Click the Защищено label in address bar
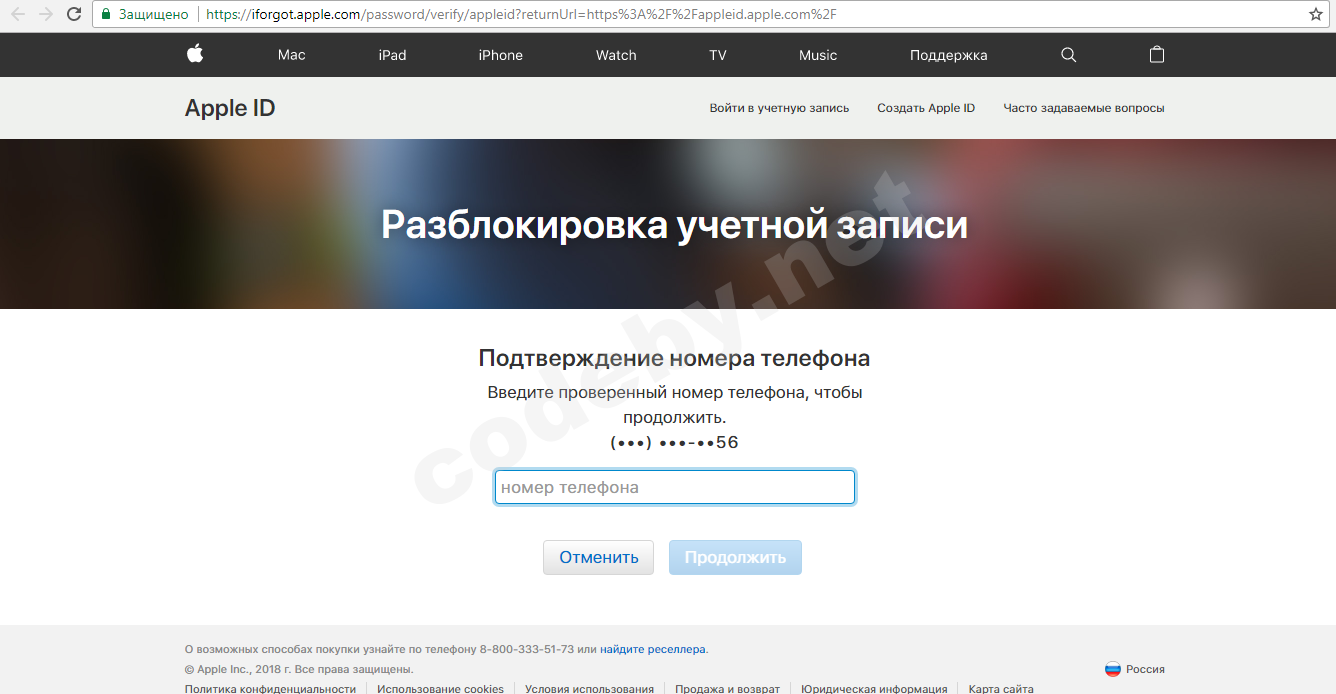 [x=153, y=15]
